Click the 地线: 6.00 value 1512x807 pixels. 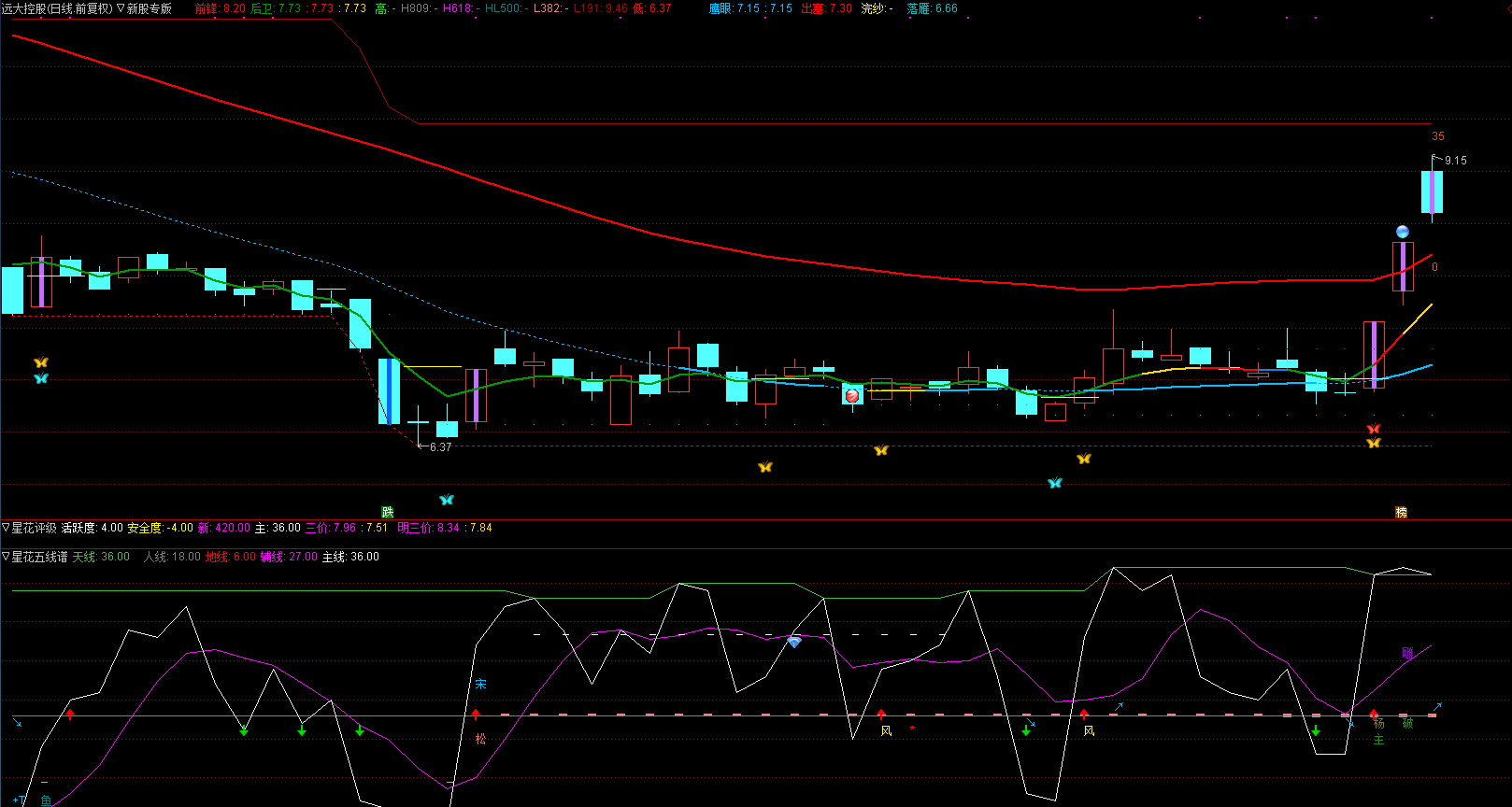231,557
